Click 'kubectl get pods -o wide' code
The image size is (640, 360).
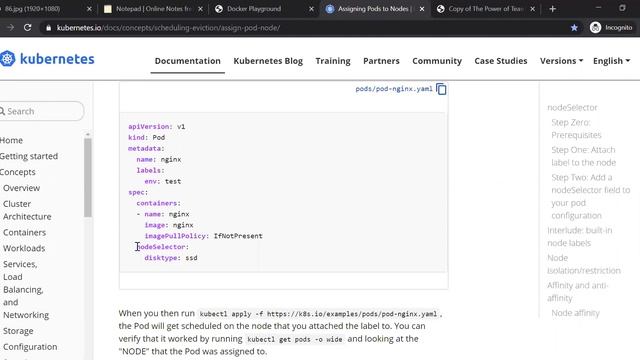(x=295, y=339)
